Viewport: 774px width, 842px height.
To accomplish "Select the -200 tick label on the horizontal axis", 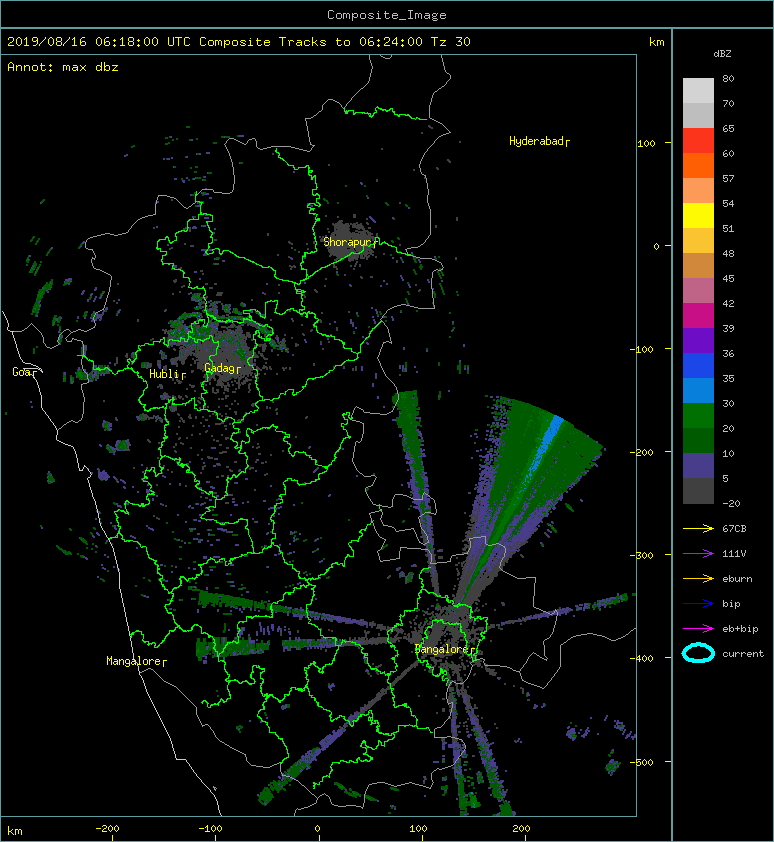I will tap(107, 829).
